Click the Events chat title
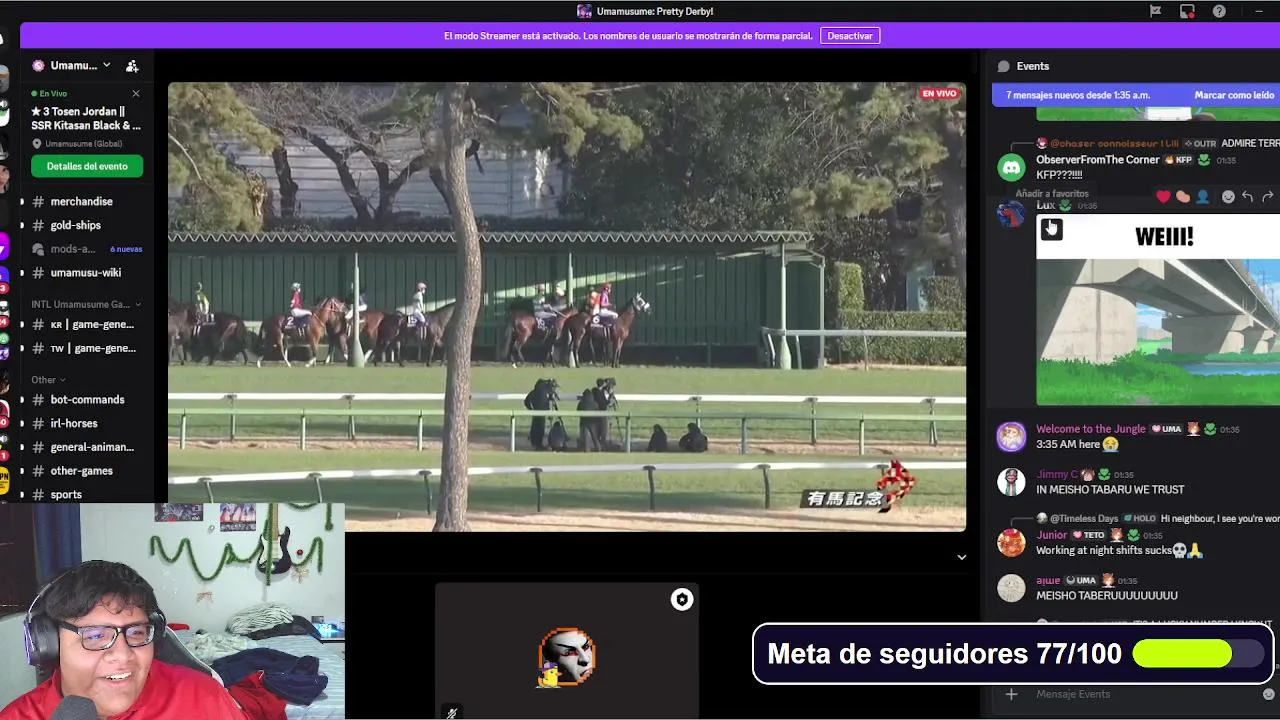This screenshot has height=720, width=1280. tap(1033, 66)
